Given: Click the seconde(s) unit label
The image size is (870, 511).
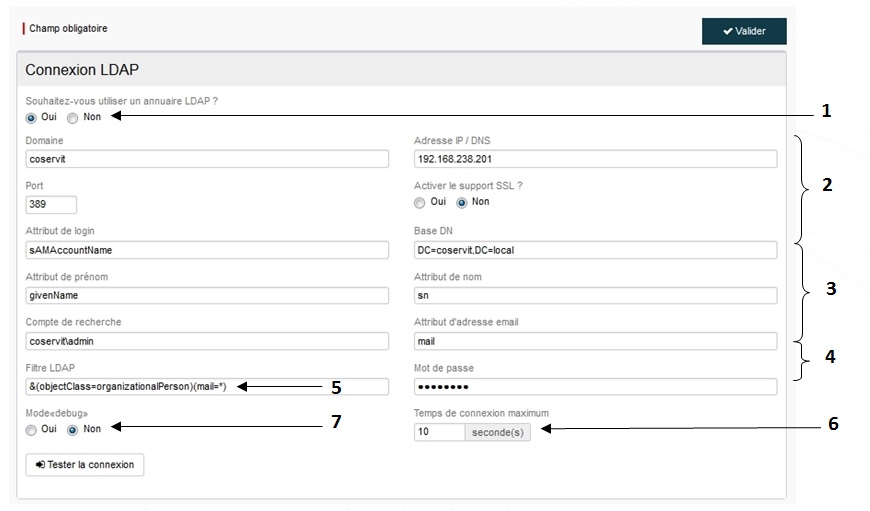Looking at the screenshot, I should 498,432.
